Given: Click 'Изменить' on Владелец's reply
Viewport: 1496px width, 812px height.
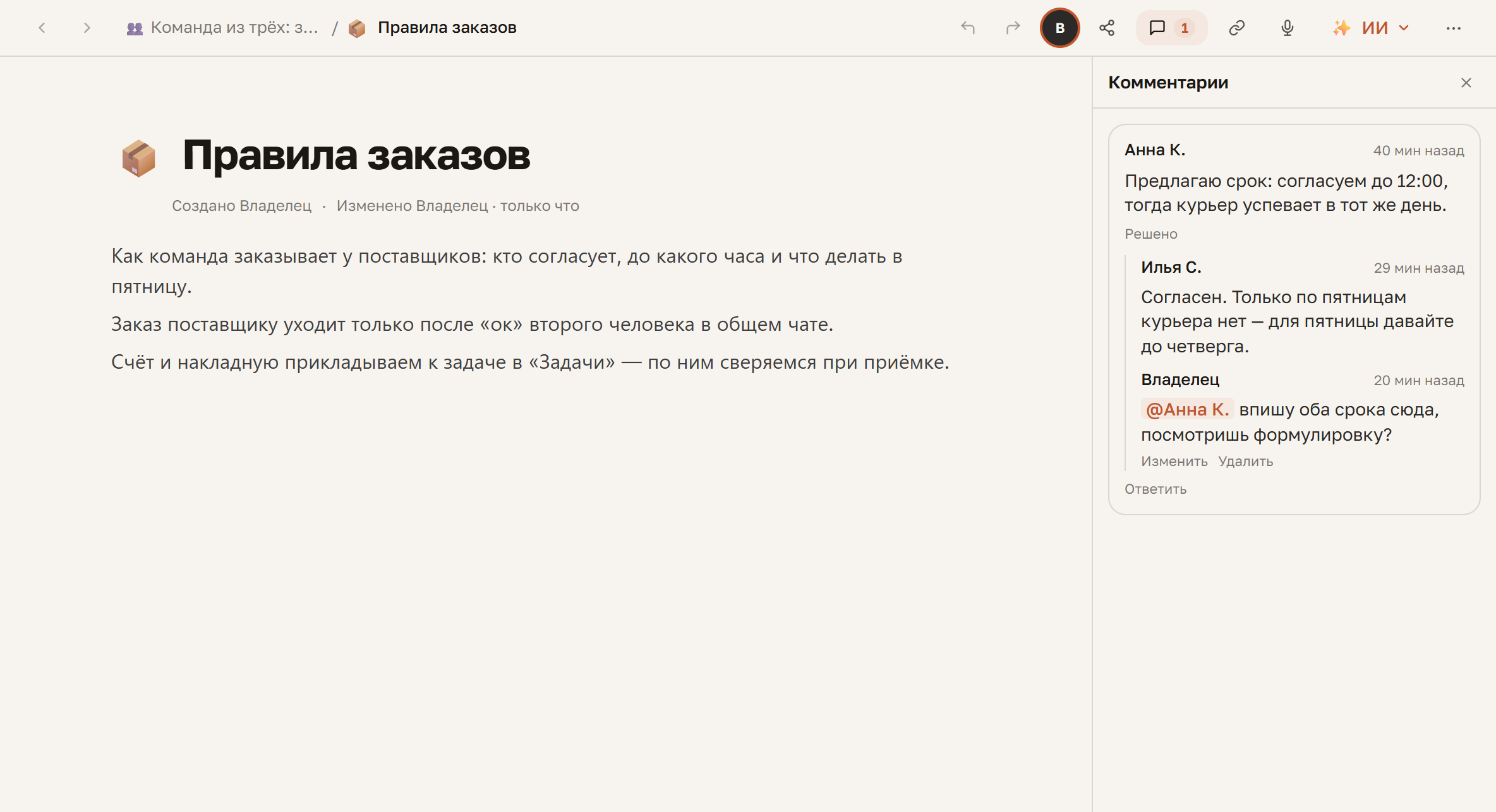Looking at the screenshot, I should coord(1174,462).
